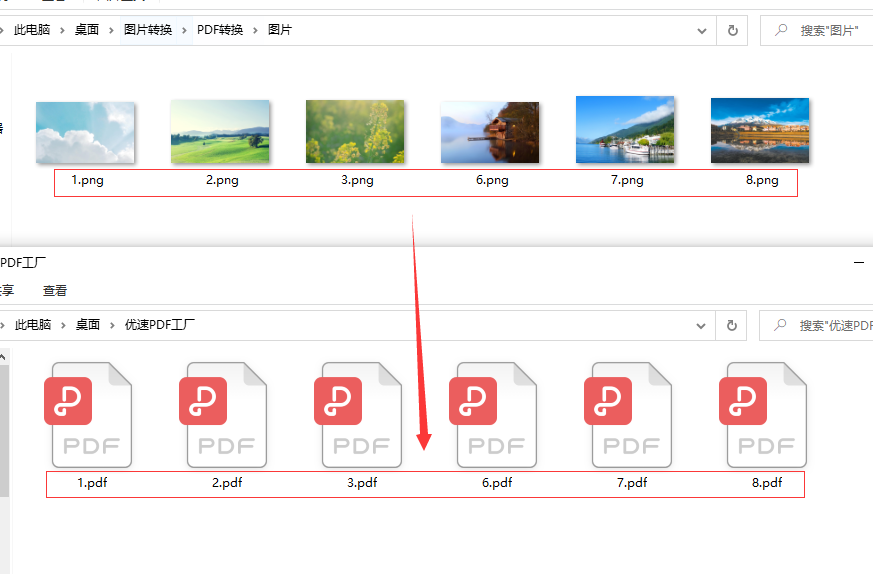Expand chevron after 桌面 in lower address bar
Image resolution: width=873 pixels, height=574 pixels.
tap(112, 325)
